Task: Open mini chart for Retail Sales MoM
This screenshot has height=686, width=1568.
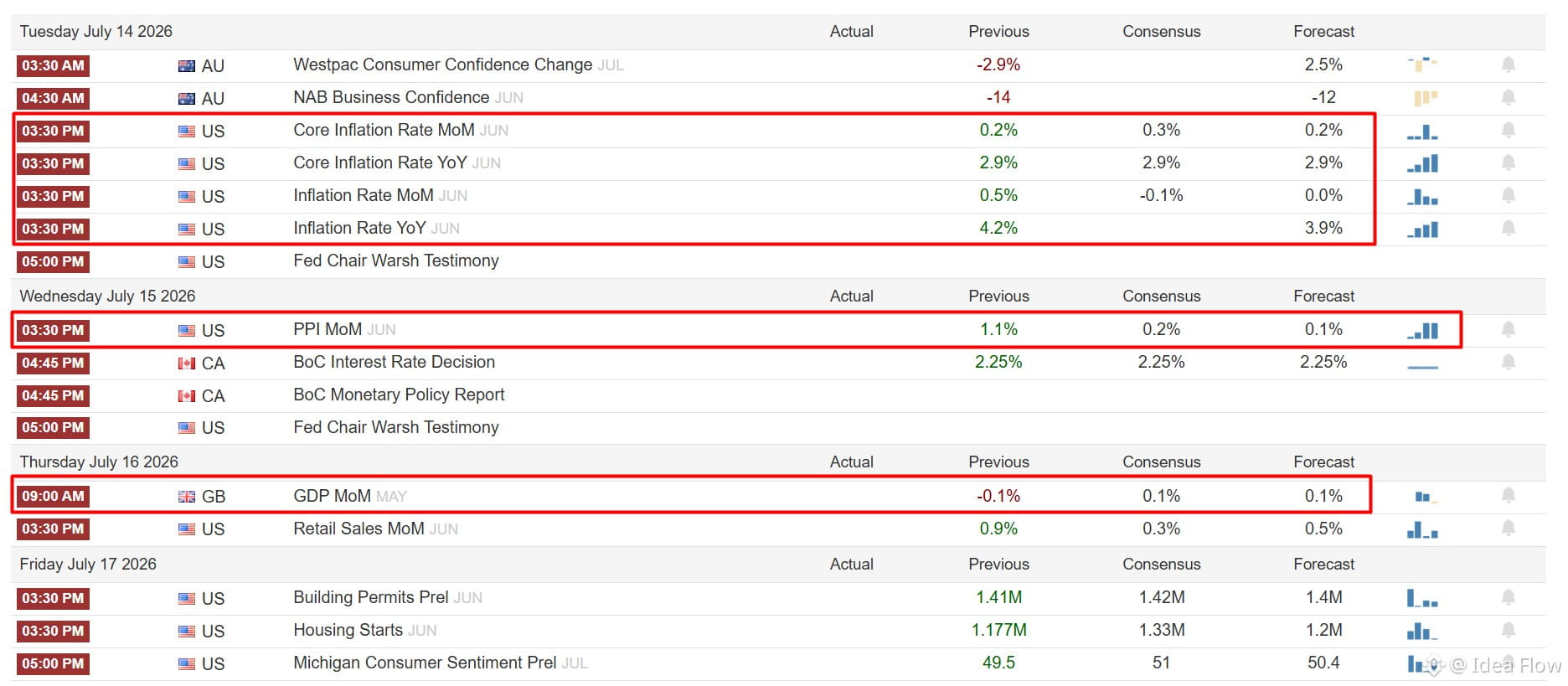Action: tap(1422, 529)
